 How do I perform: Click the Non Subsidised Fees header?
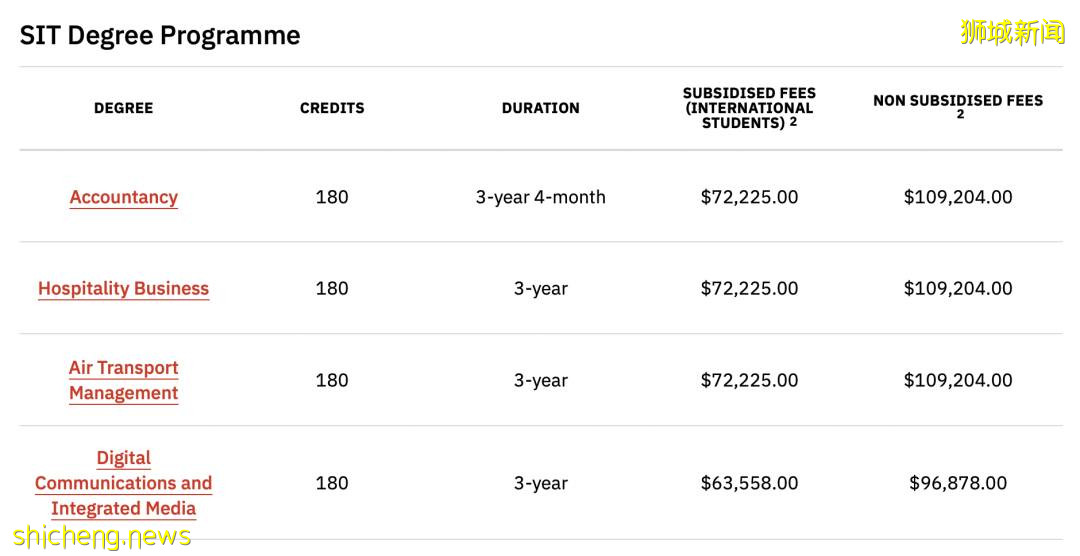click(x=958, y=101)
